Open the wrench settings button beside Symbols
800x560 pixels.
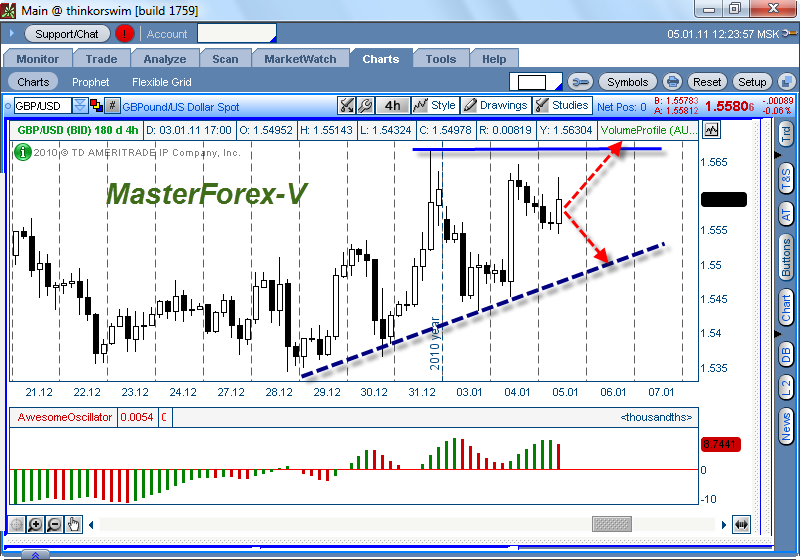click(x=580, y=82)
